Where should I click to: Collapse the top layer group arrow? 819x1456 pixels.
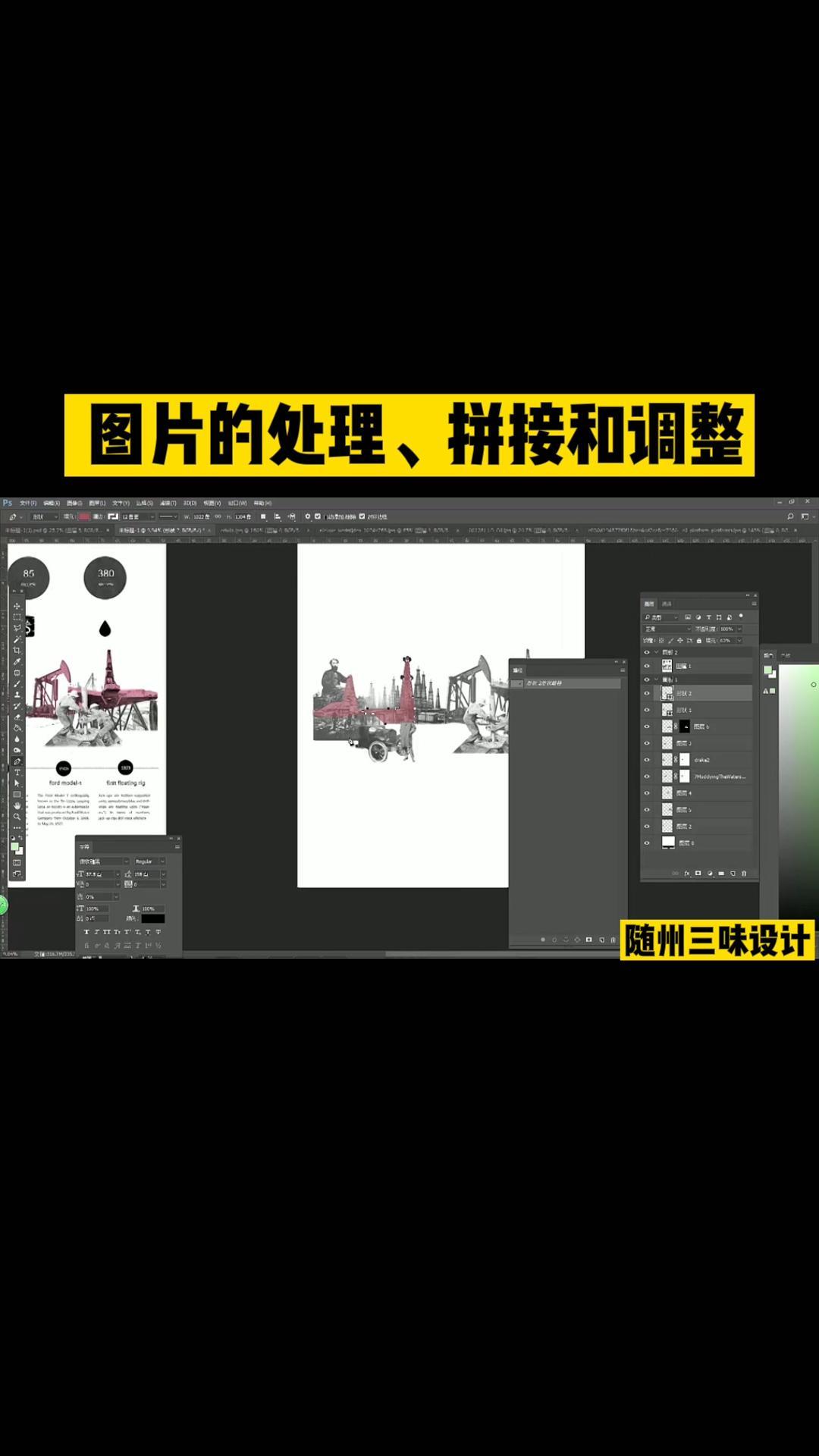[656, 652]
